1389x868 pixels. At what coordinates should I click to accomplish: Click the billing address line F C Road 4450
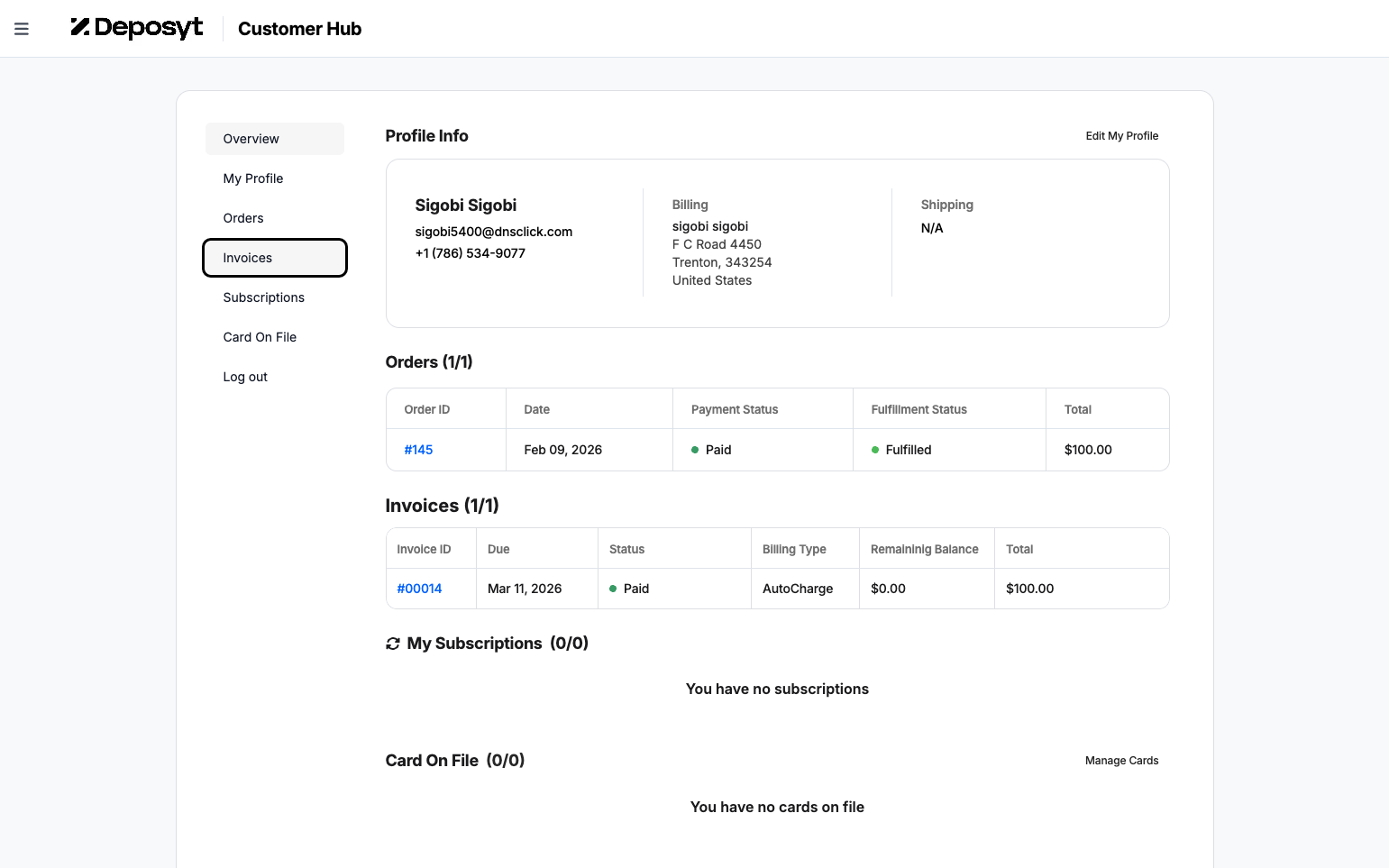717,244
